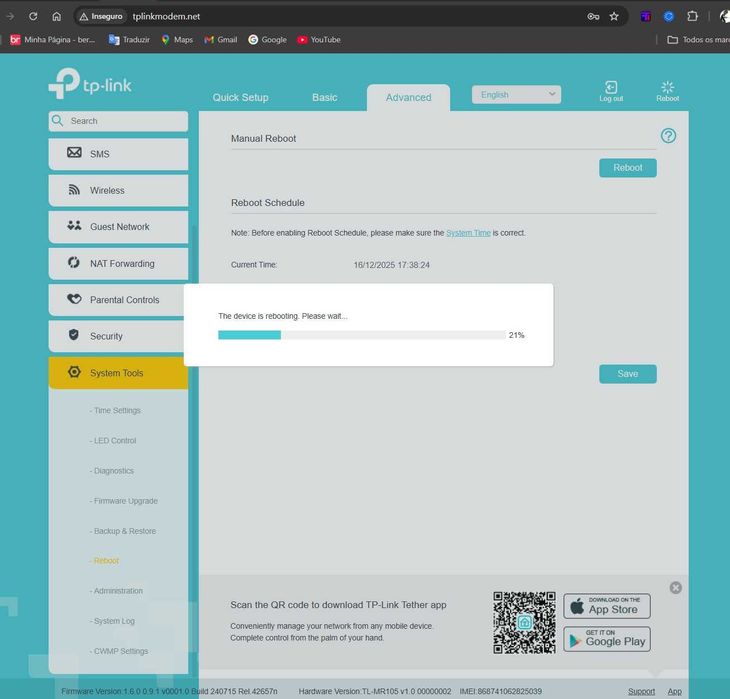Click the Guest Network people icon

[74, 226]
